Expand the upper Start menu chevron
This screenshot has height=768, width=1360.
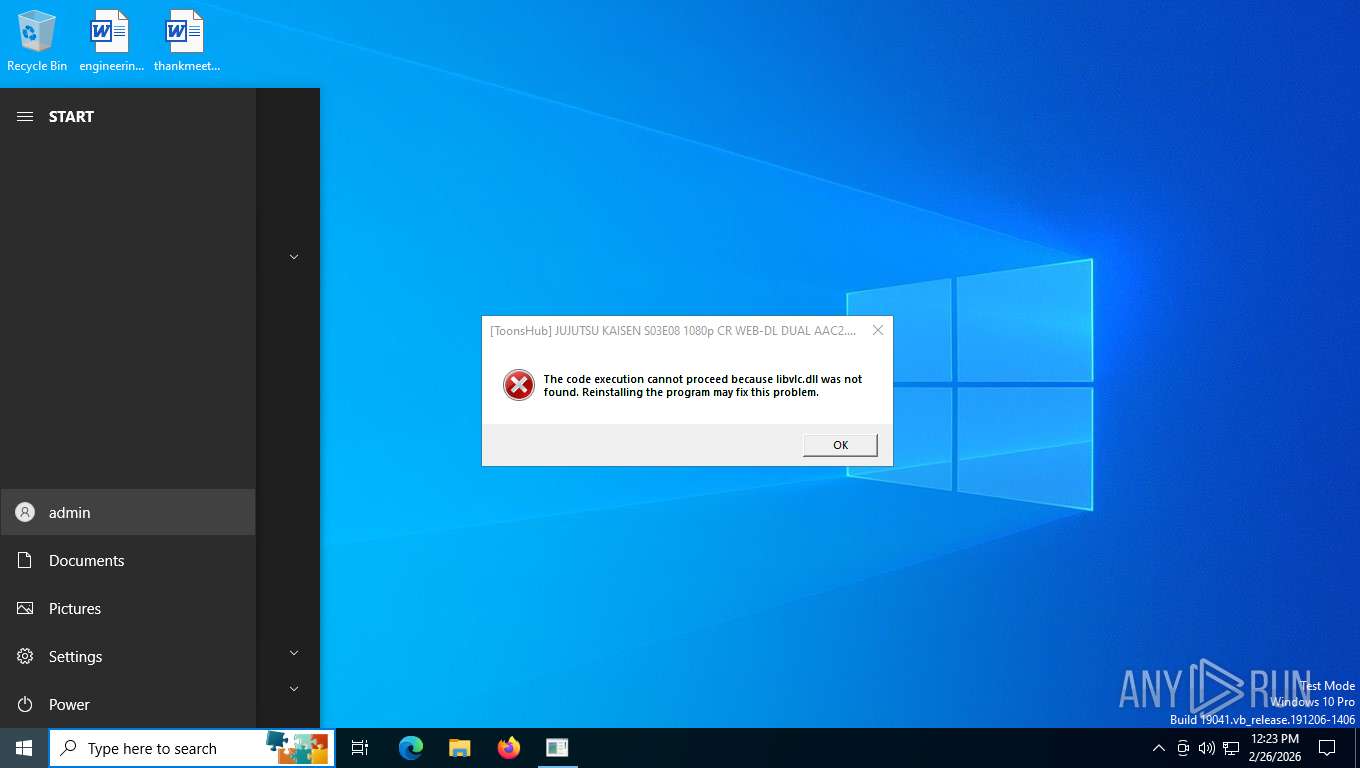[x=294, y=257]
